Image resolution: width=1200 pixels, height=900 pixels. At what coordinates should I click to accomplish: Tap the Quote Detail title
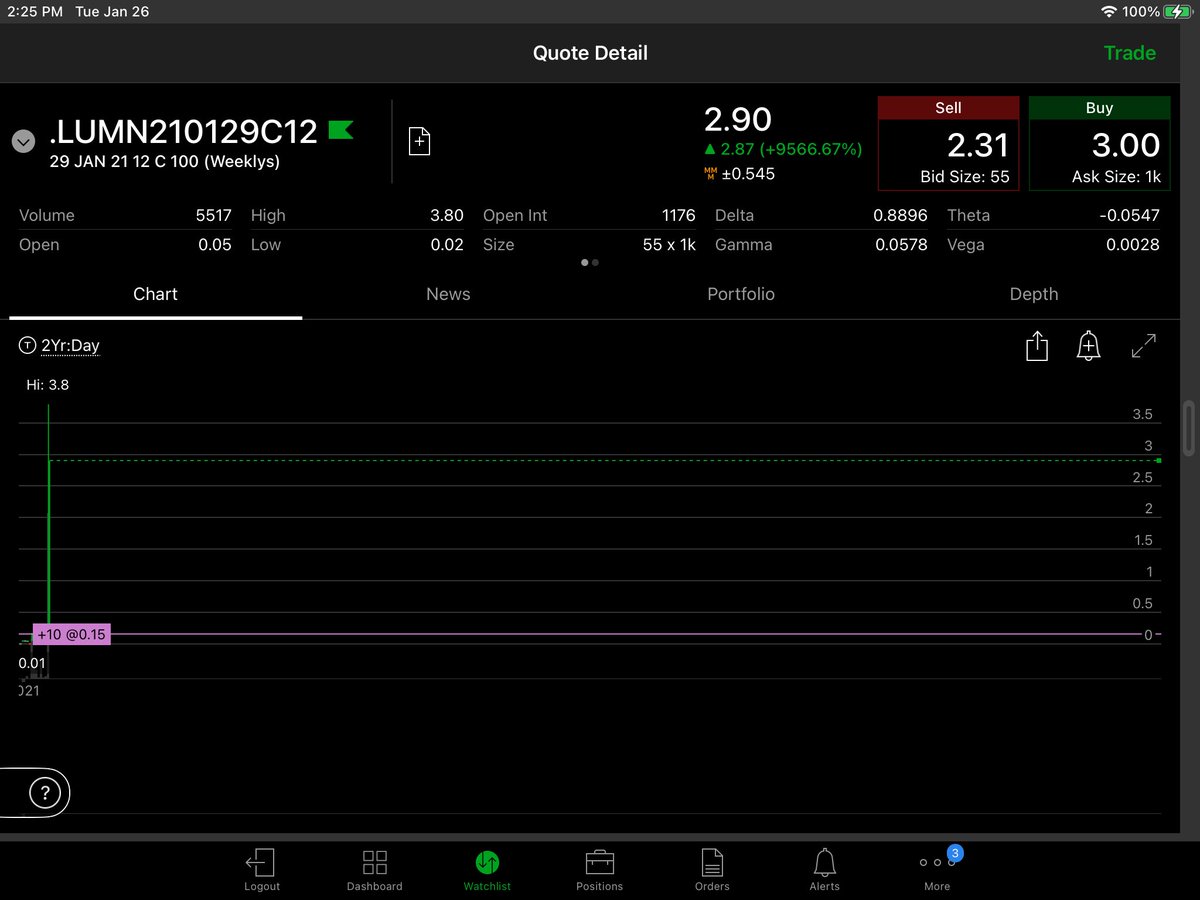coord(590,53)
